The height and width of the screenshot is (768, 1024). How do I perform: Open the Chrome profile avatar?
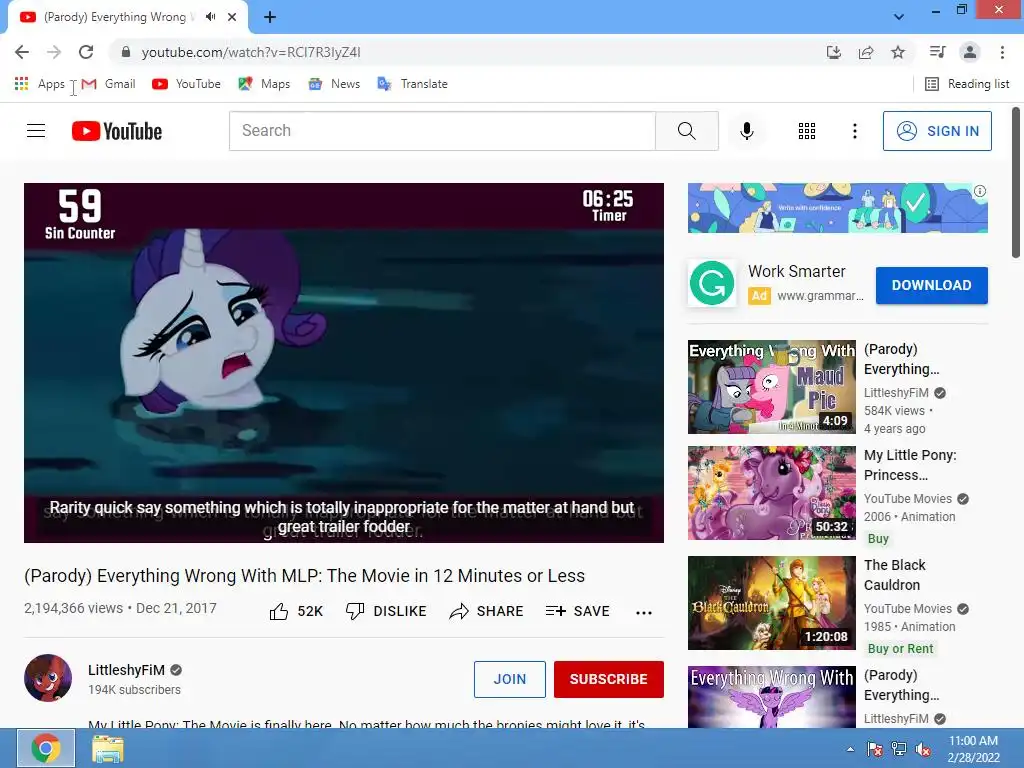click(970, 52)
